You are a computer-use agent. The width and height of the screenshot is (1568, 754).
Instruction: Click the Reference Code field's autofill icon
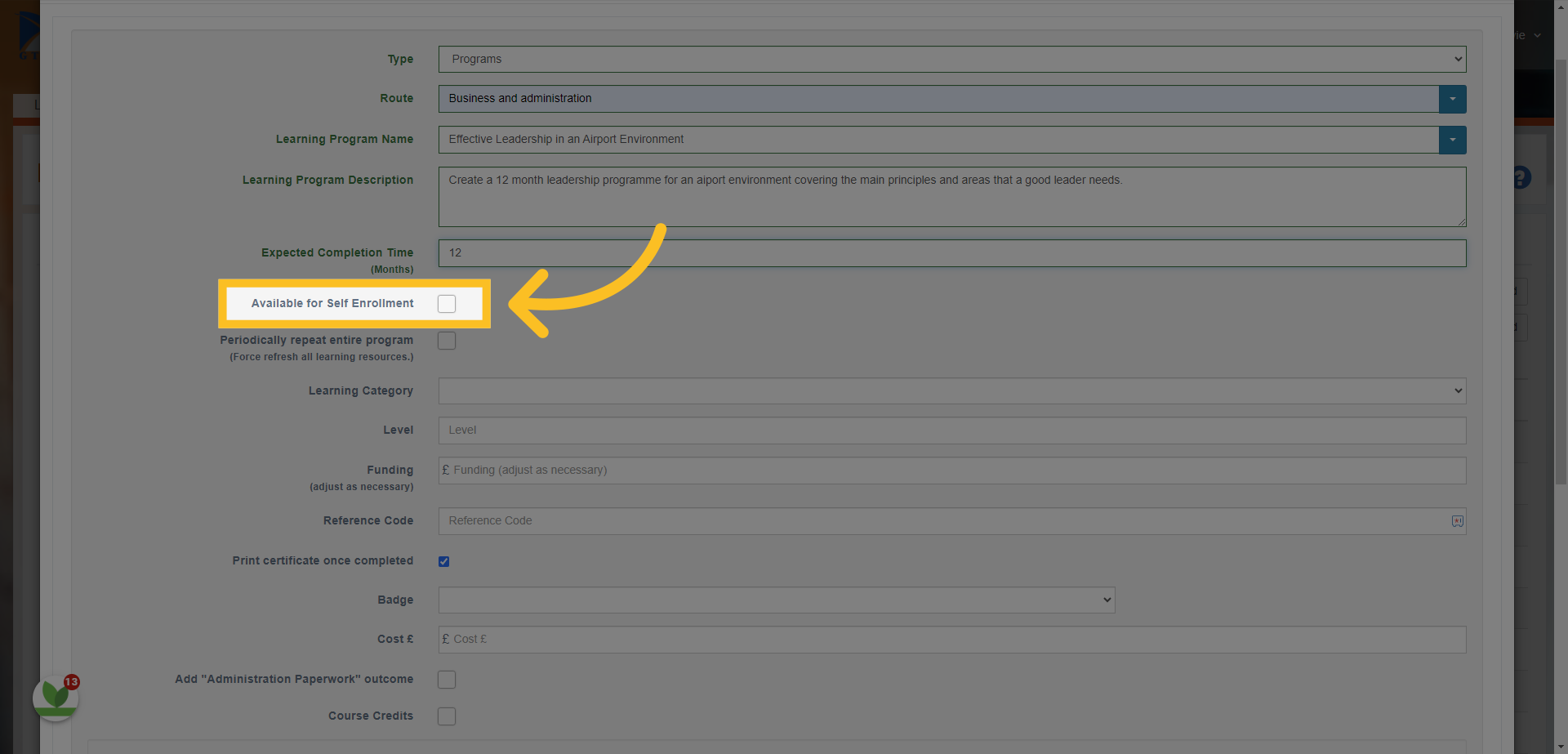pyautogui.click(x=1457, y=521)
